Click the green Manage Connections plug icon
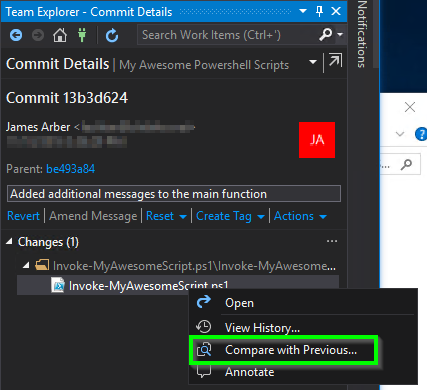 pyautogui.click(x=82, y=35)
